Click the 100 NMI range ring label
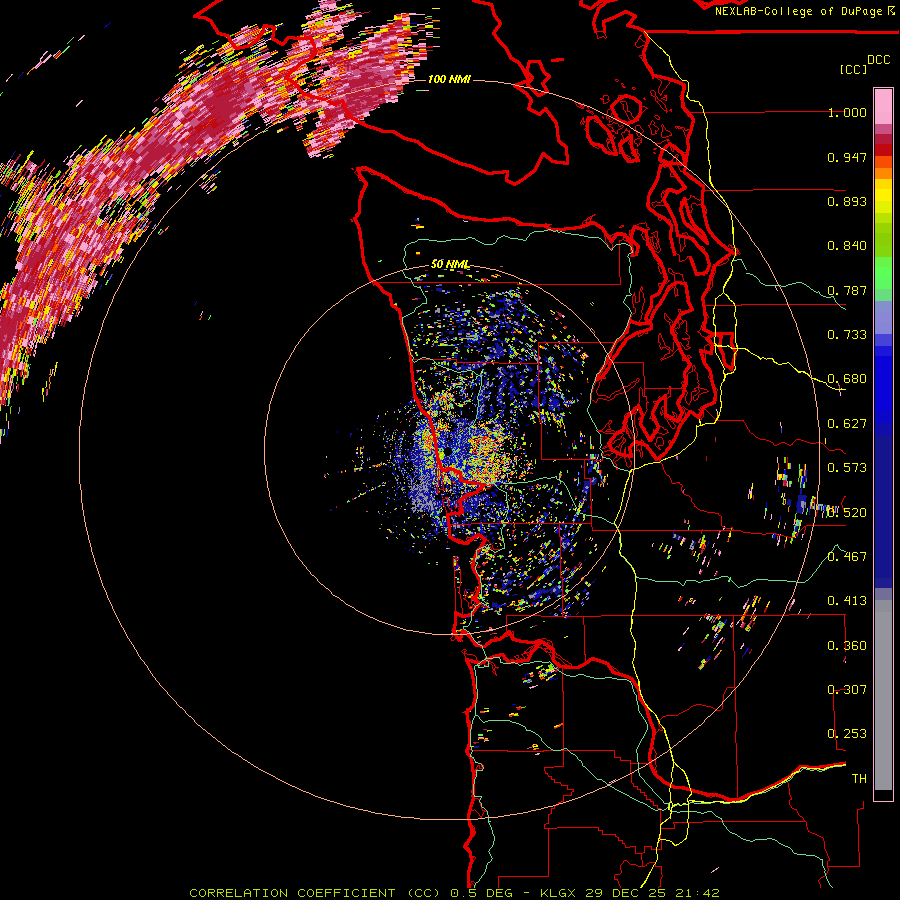 449,79
